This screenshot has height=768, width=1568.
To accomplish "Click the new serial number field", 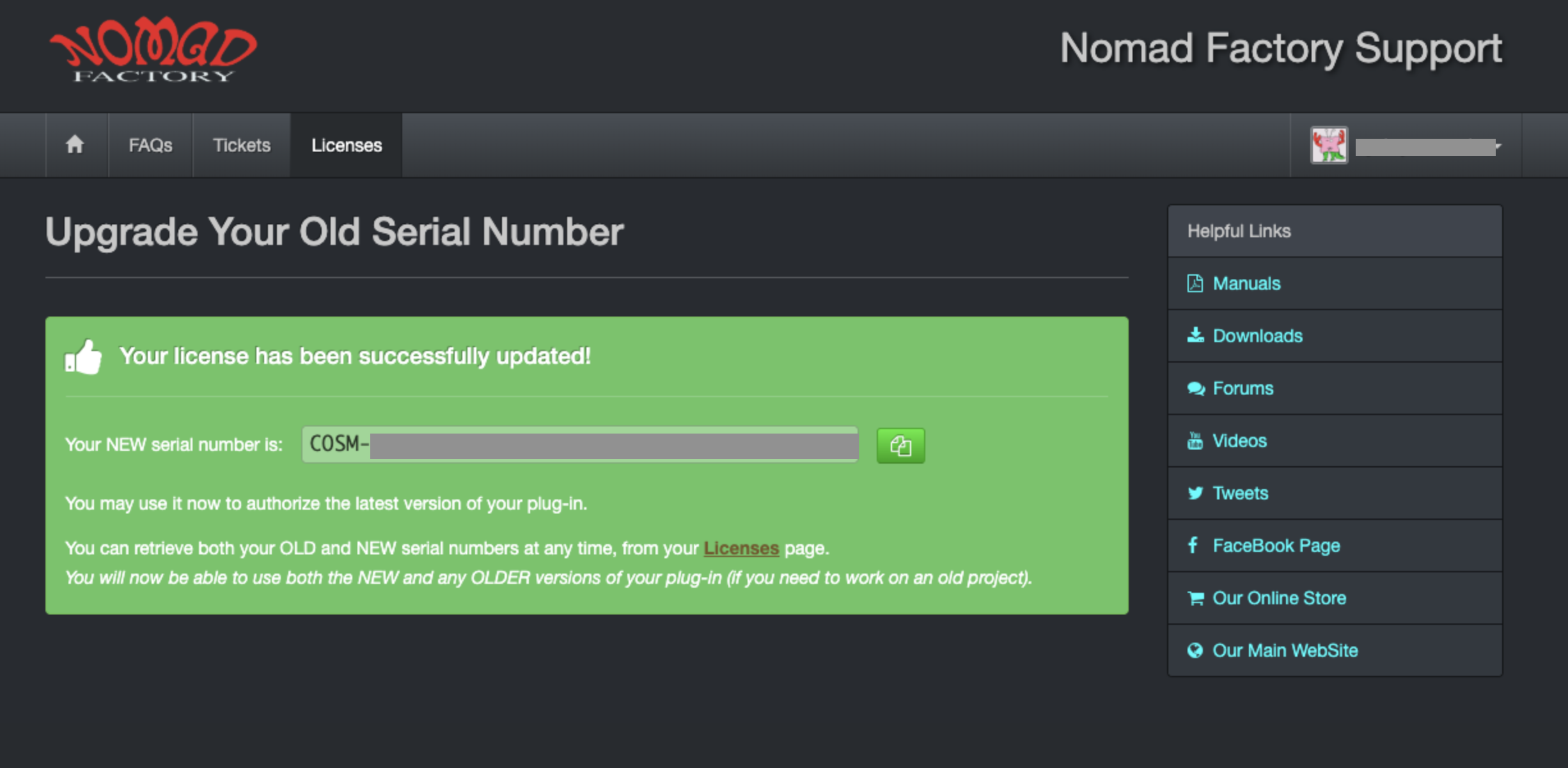I will 580,444.
